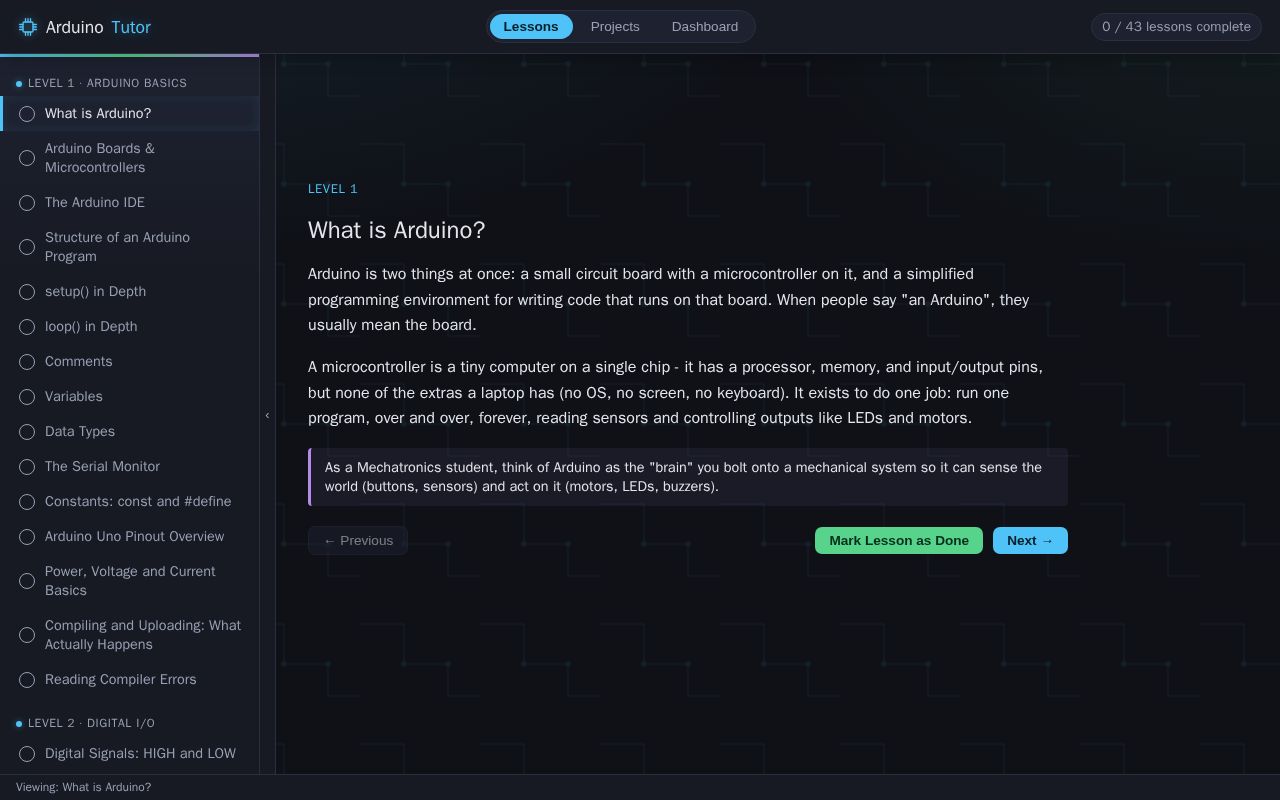Open the Comments lesson
The height and width of the screenshot is (800, 1280).
(130, 362)
